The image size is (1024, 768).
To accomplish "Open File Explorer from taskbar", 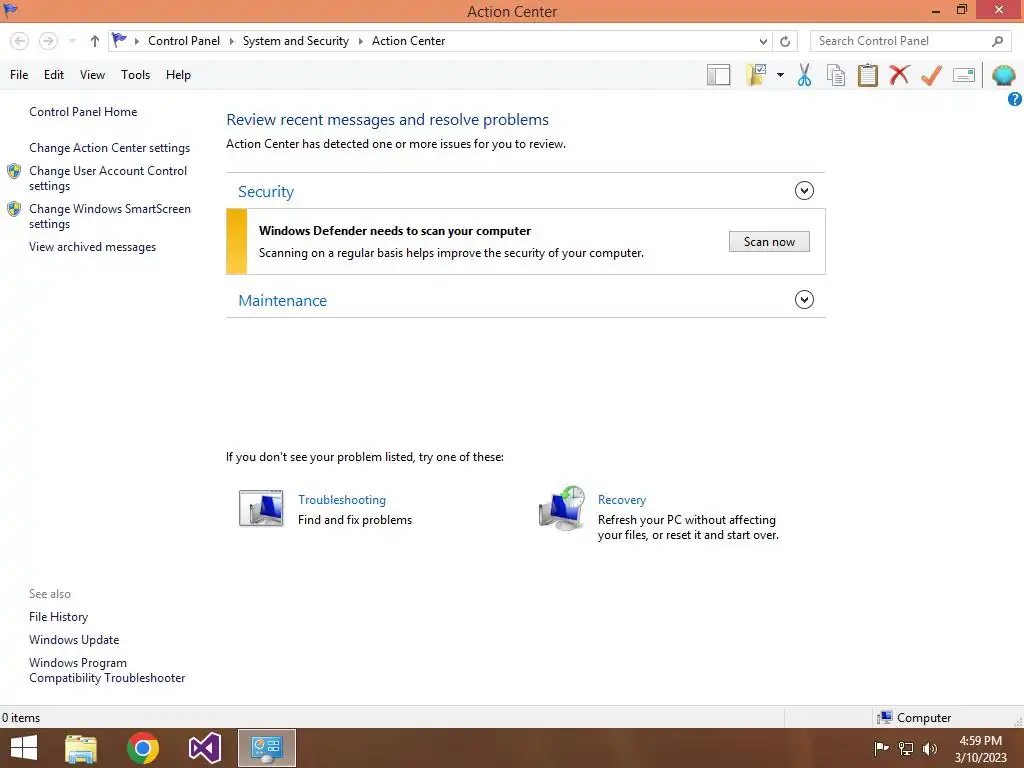I will coord(81,748).
